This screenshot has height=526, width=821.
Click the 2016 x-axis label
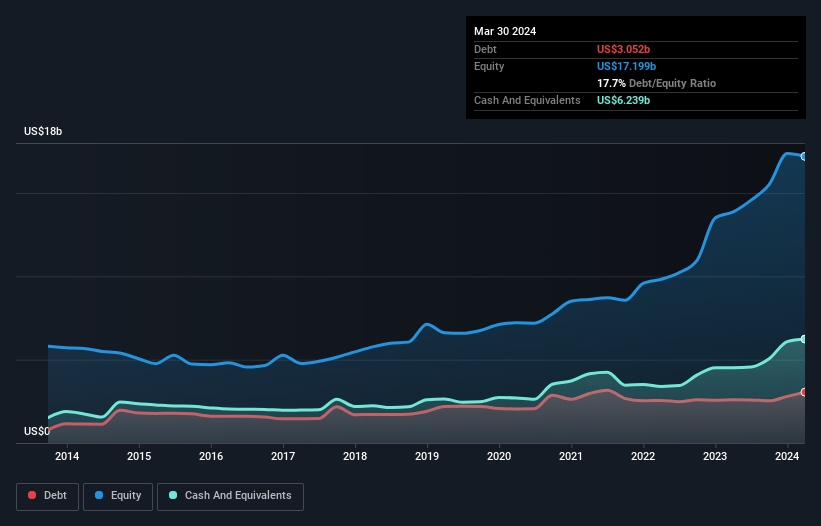tap(211, 456)
